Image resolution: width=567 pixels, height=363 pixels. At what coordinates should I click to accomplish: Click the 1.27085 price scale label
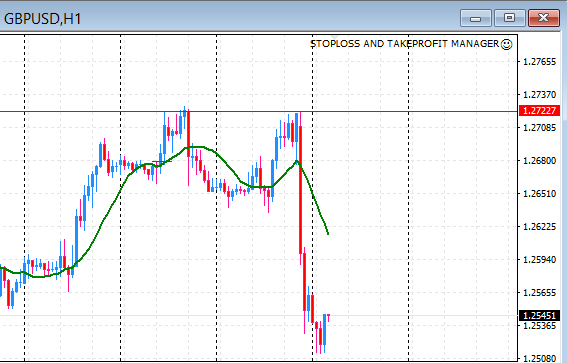pos(539,128)
